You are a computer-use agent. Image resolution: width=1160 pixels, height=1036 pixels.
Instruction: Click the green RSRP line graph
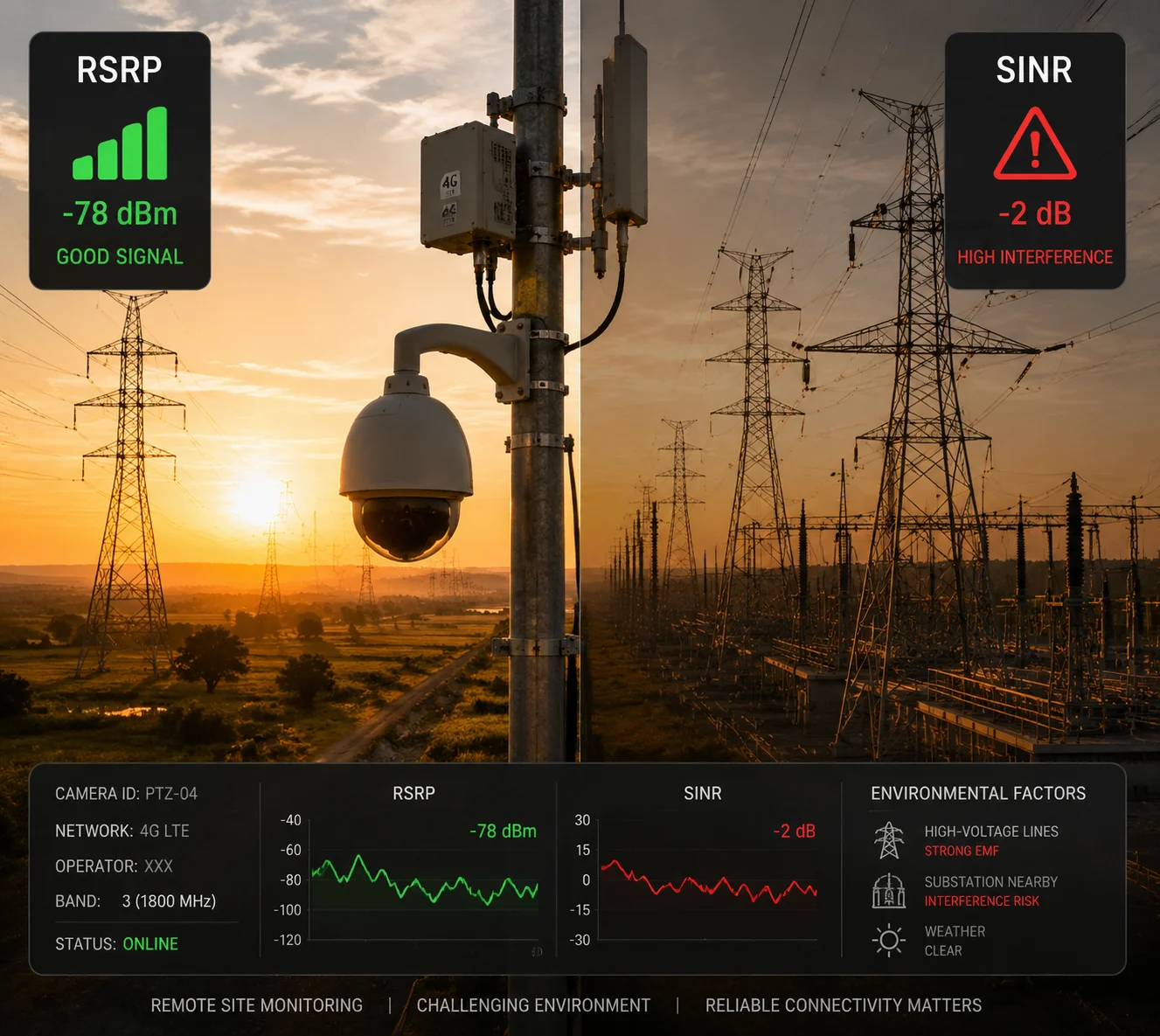[425, 882]
